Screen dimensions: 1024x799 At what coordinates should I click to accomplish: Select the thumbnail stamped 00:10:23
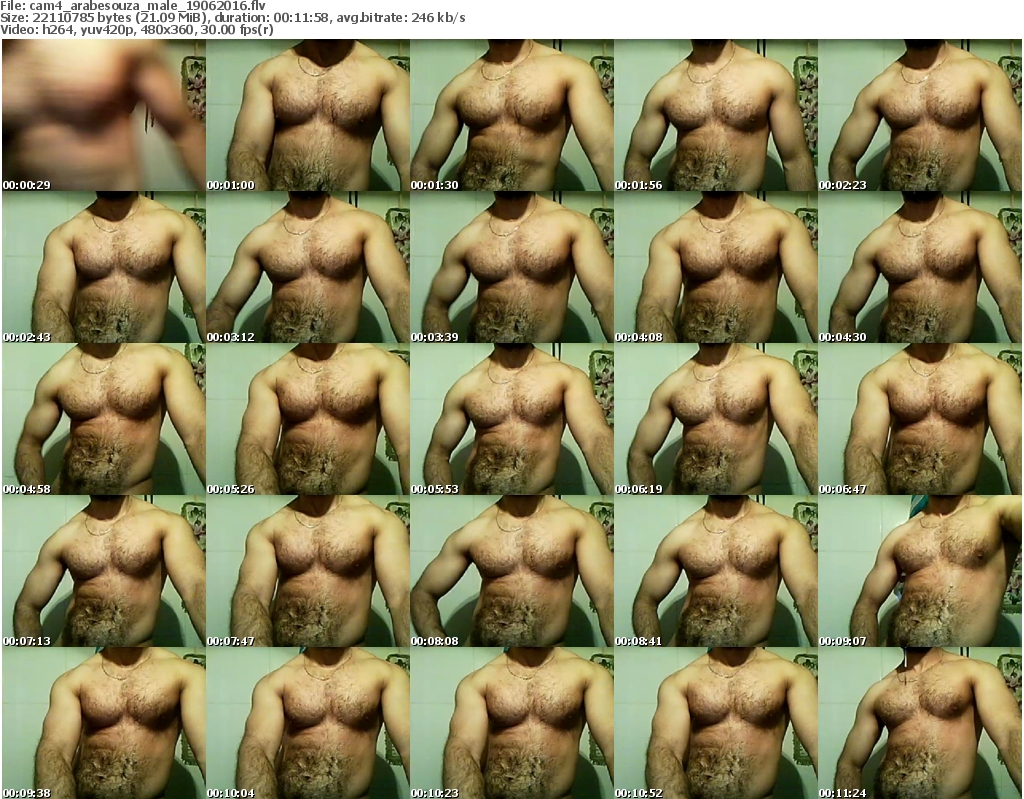click(x=512, y=723)
